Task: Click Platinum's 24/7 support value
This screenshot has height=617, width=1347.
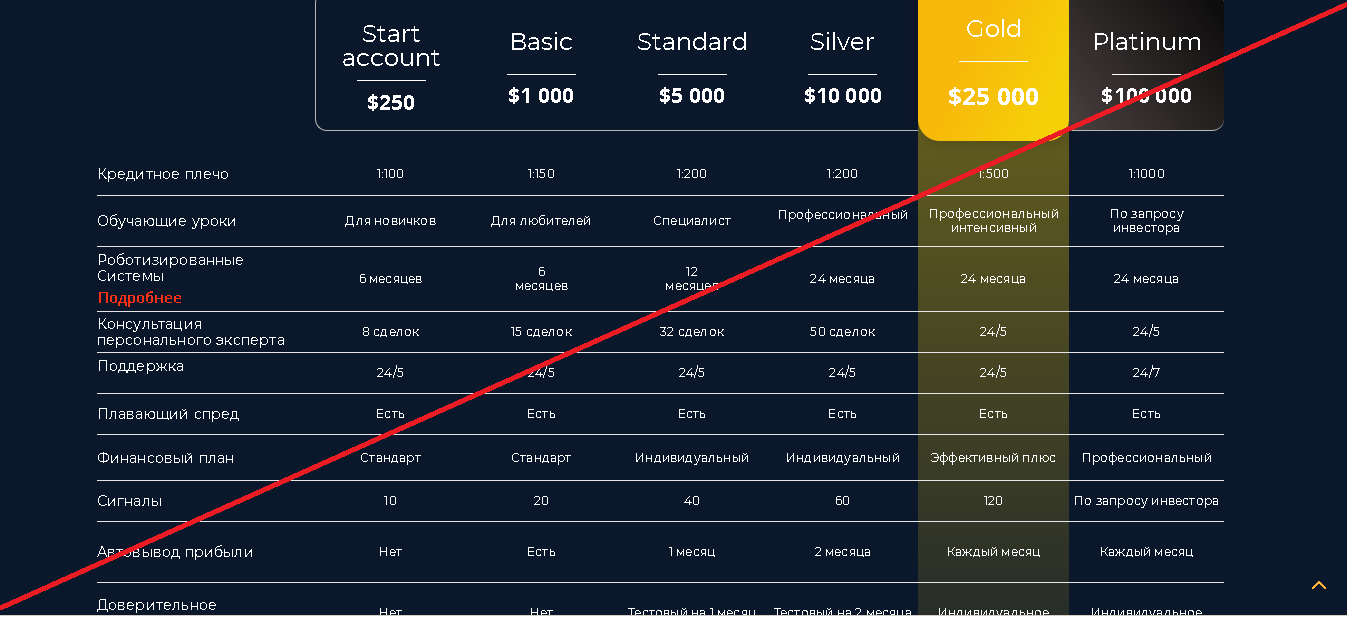Action: point(1146,373)
